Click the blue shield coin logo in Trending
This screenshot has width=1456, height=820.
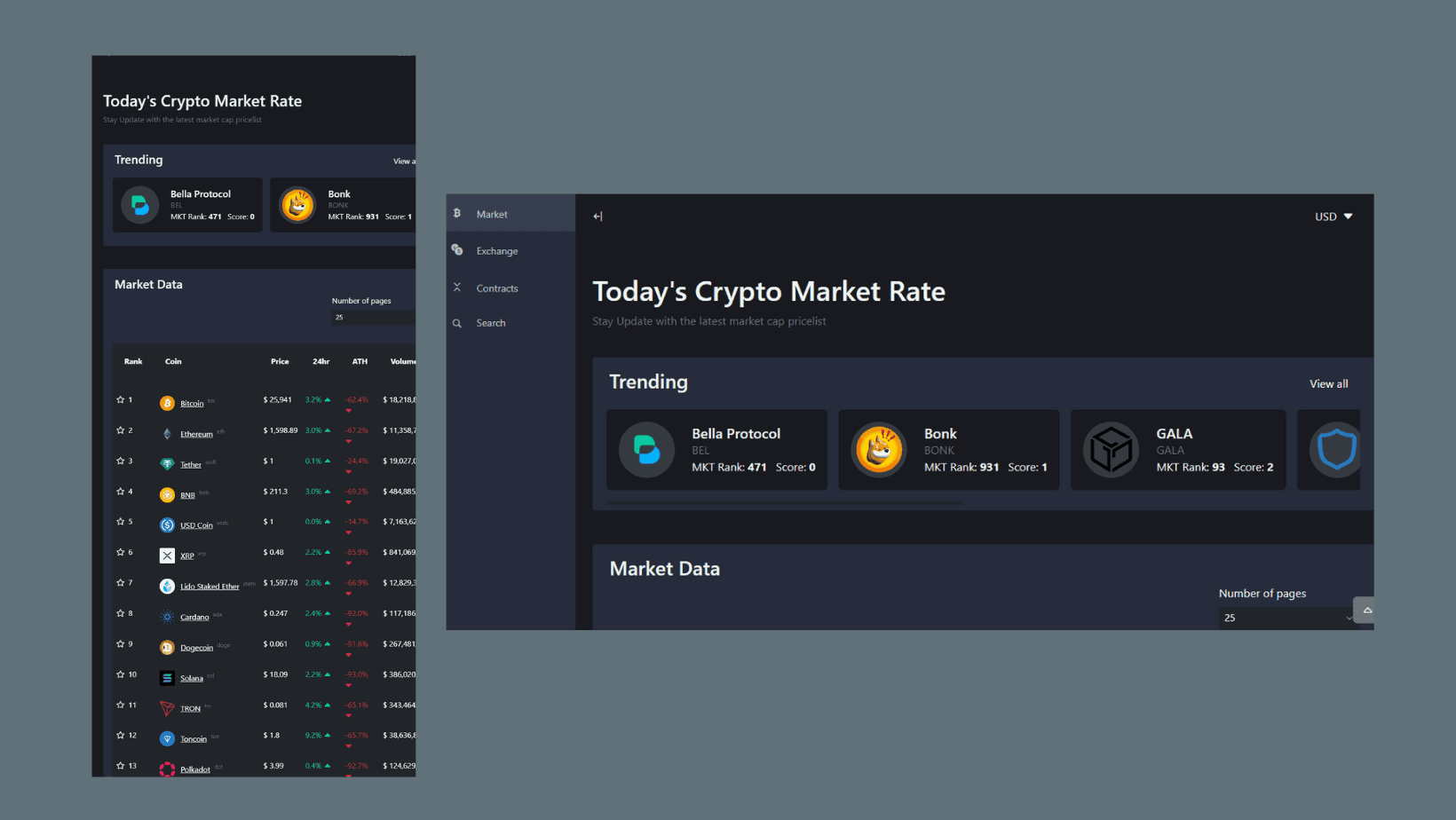[x=1336, y=450]
